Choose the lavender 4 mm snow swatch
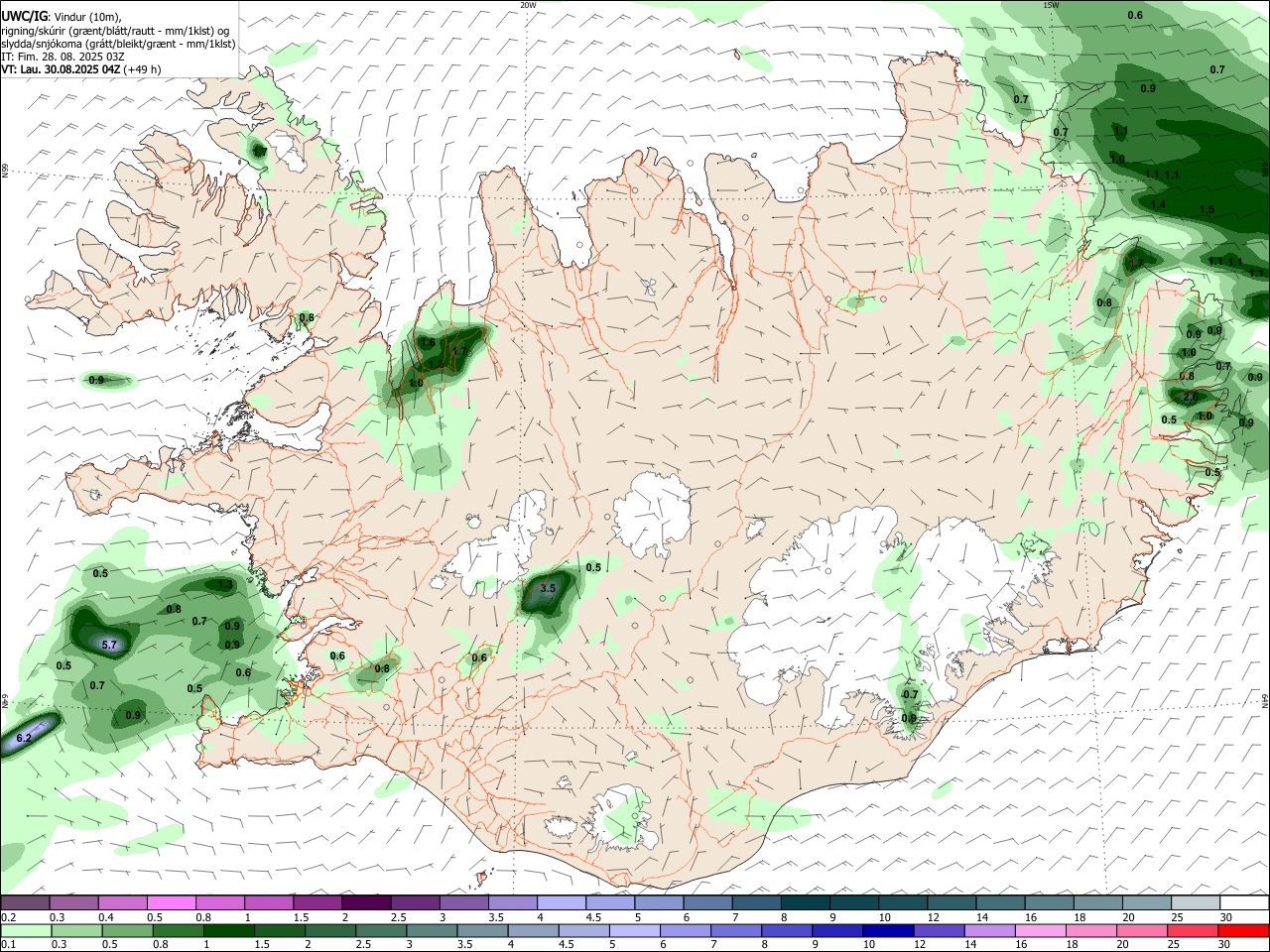This screenshot has height=952, width=1270. coord(561,902)
